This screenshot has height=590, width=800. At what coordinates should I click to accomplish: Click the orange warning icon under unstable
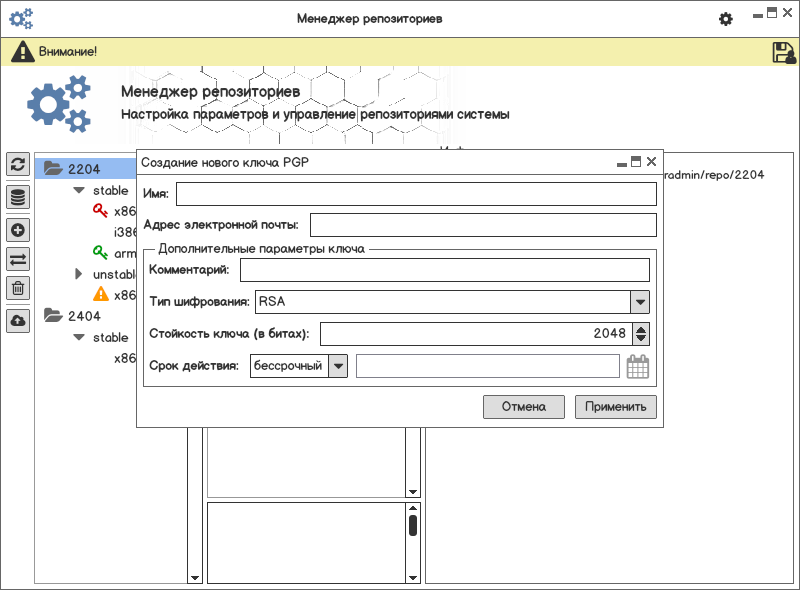(101, 294)
